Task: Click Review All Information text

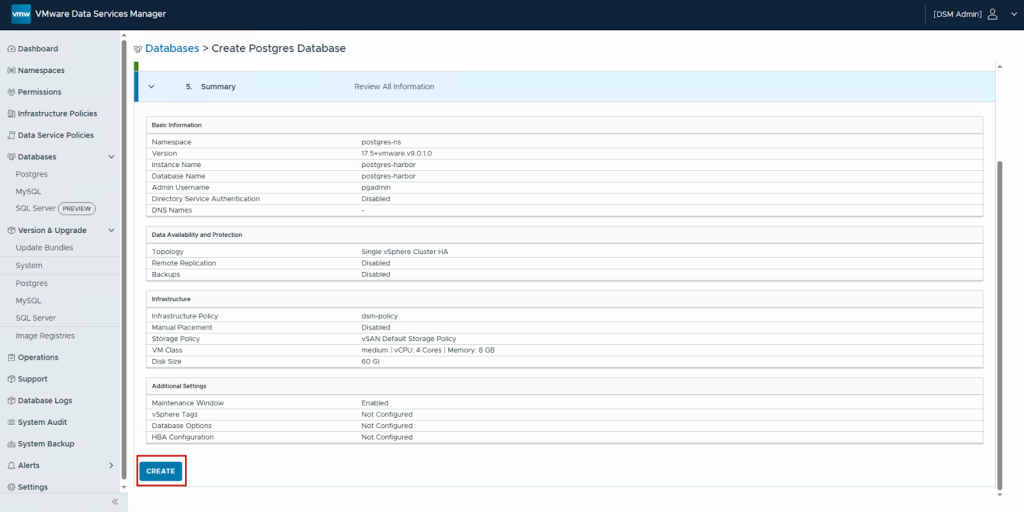Action: coord(394,86)
